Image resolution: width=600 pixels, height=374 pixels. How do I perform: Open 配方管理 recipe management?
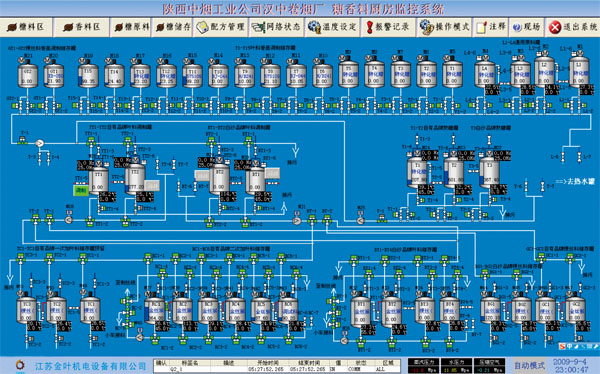220,27
